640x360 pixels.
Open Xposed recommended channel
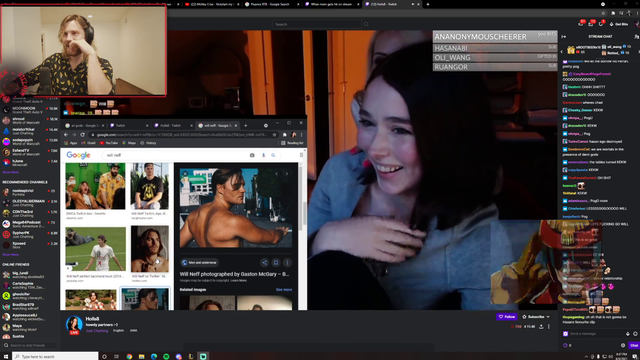pyautogui.click(x=29, y=245)
